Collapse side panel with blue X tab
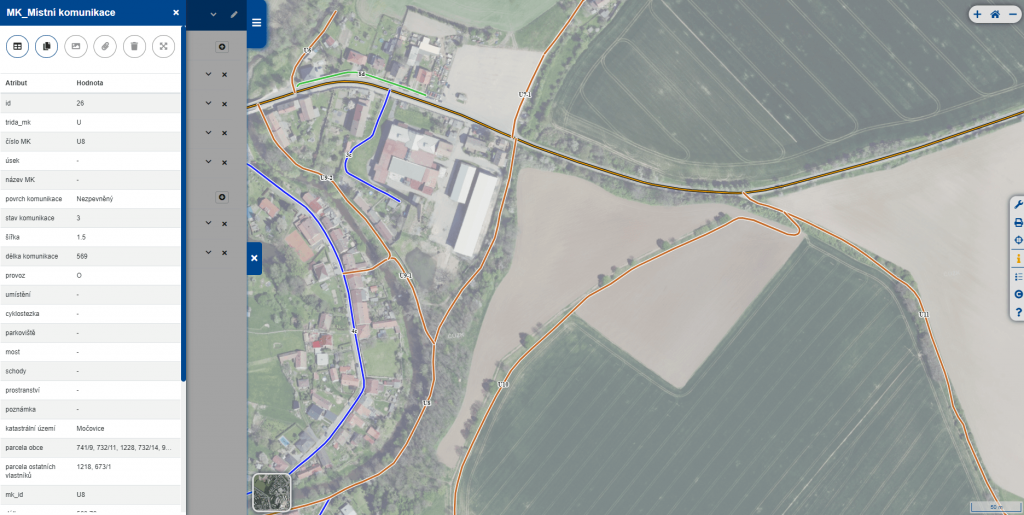 click(x=255, y=258)
